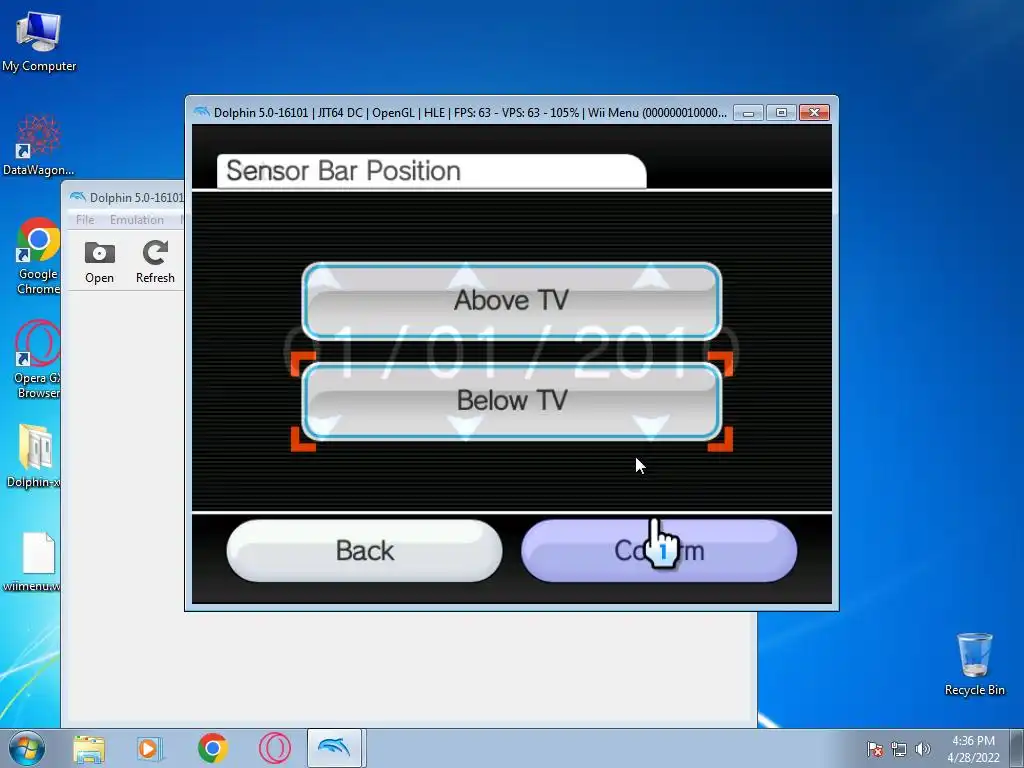Image resolution: width=1024 pixels, height=768 pixels.
Task: Select the Above TV option
Action: click(511, 300)
